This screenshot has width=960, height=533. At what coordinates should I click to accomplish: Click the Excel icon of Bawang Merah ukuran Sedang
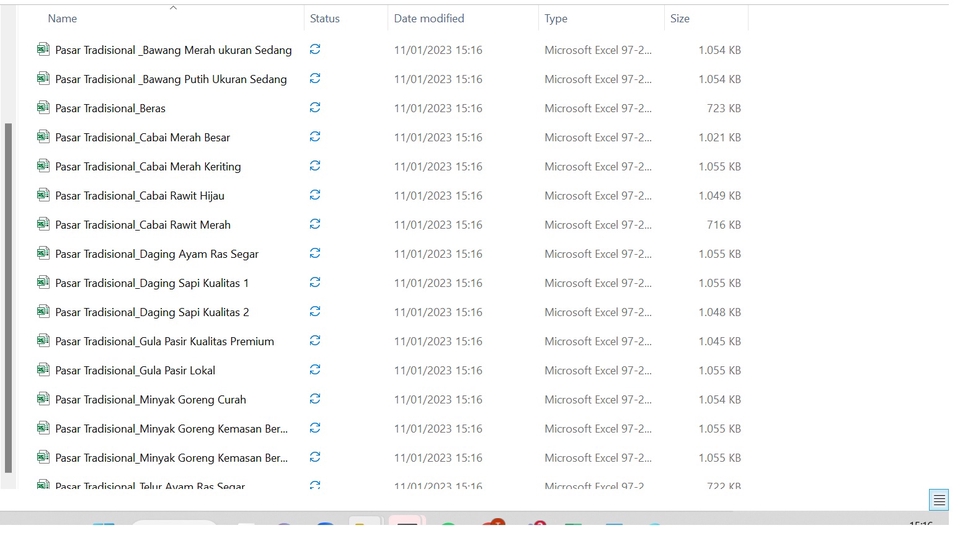[43, 49]
